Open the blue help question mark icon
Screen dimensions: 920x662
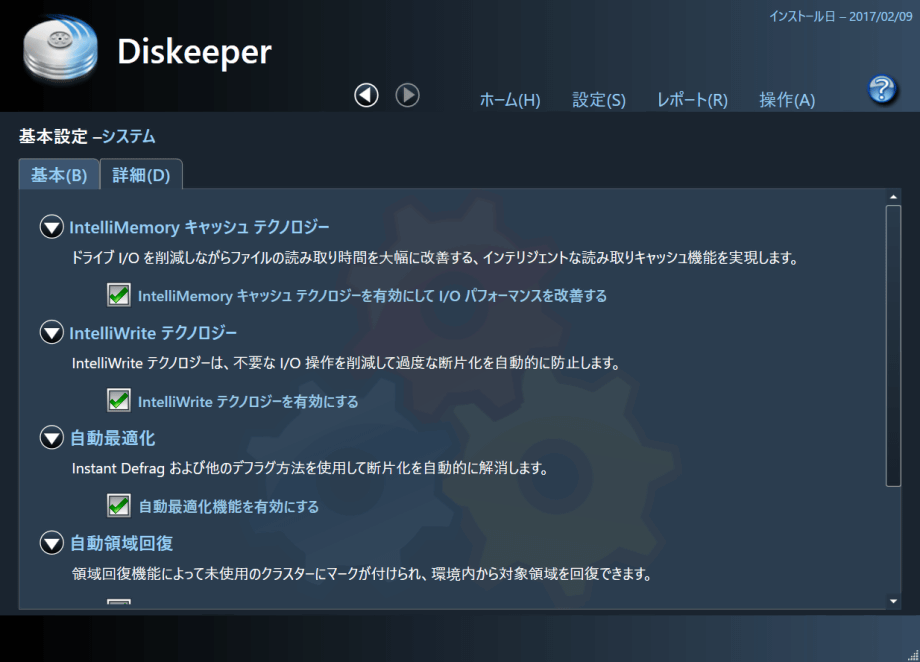click(x=882, y=90)
